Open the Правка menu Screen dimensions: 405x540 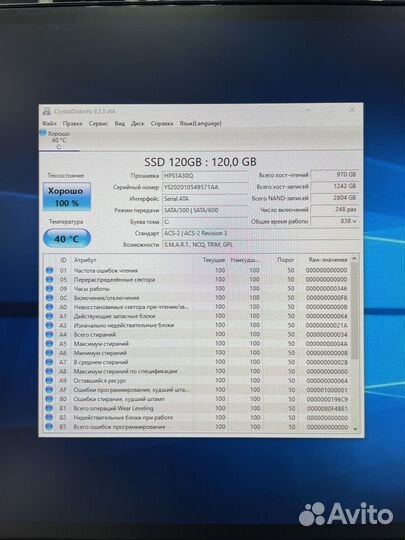(72, 123)
